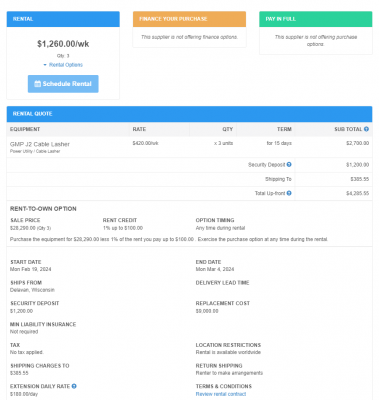379x400 pixels.
Task: Click the GMP J2 Cable Lasher equipment name
Action: point(40,144)
